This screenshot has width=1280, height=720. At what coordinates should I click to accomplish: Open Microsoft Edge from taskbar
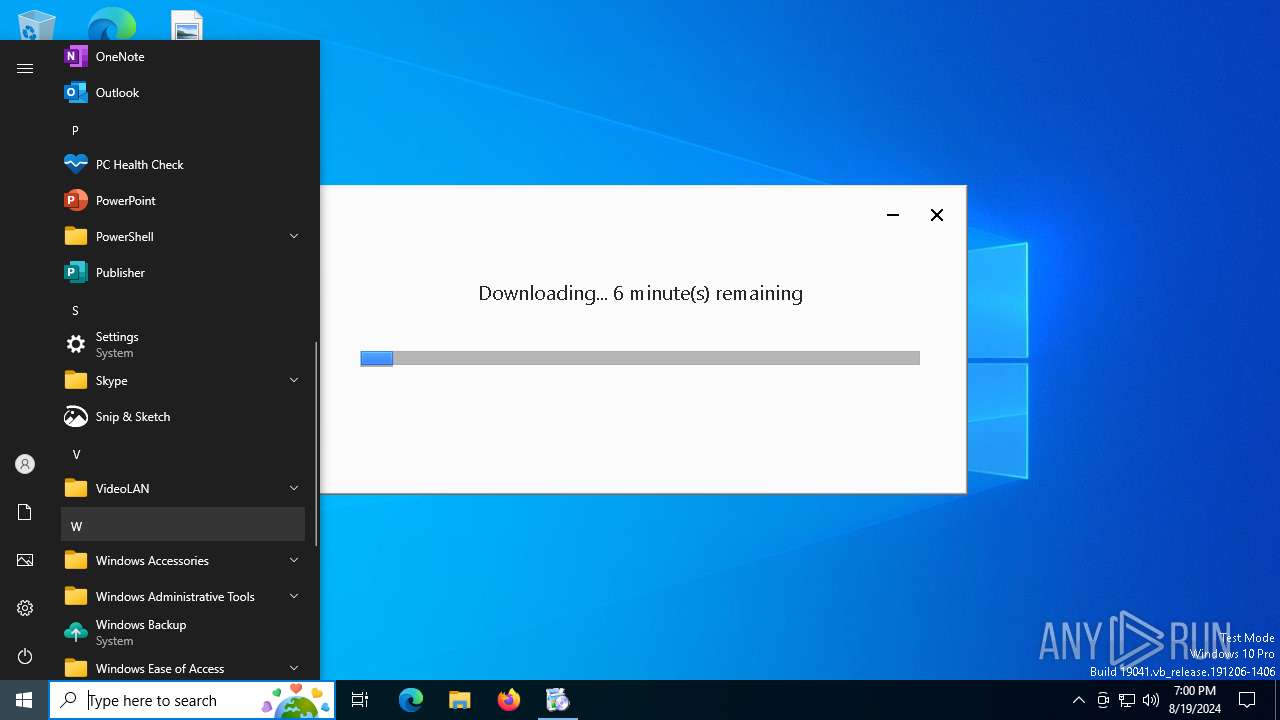[x=411, y=700]
